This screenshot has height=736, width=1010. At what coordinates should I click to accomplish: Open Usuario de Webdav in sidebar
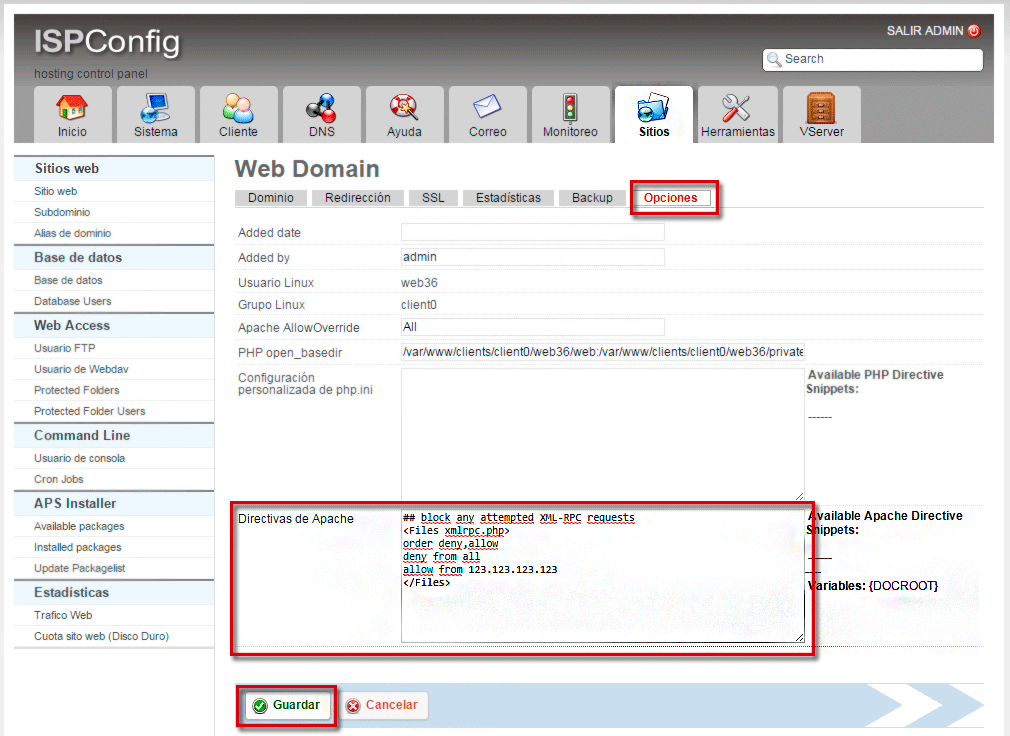click(81, 369)
